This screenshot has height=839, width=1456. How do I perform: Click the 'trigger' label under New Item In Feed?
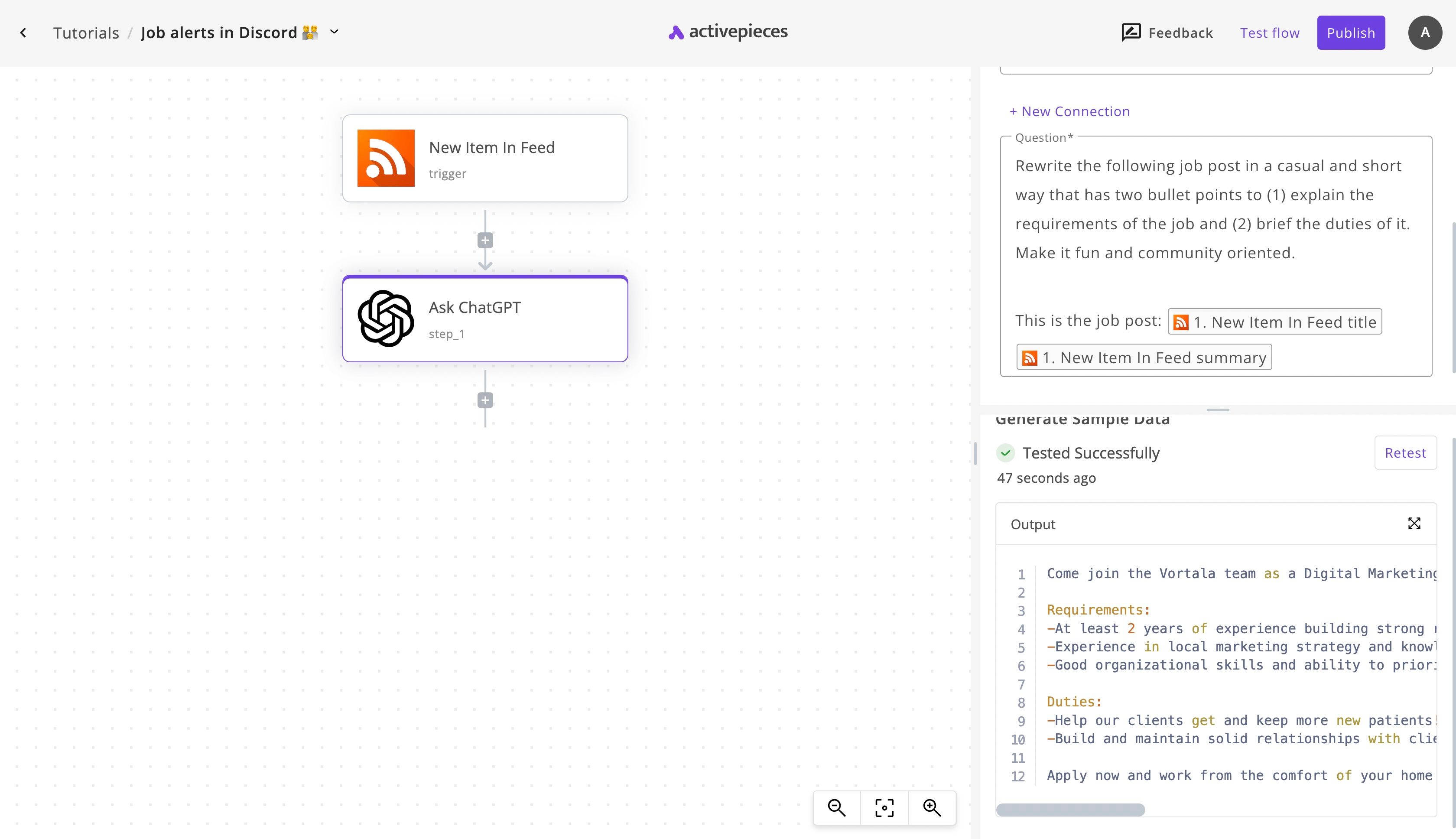[447, 173]
